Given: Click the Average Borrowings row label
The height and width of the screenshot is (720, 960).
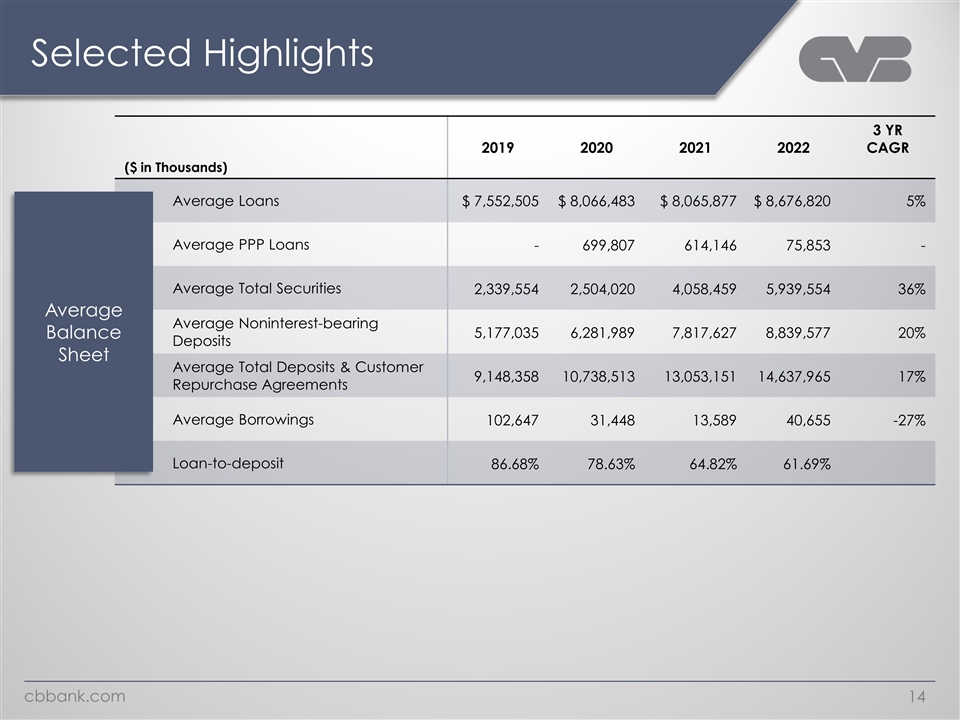Looking at the screenshot, I should click(243, 419).
